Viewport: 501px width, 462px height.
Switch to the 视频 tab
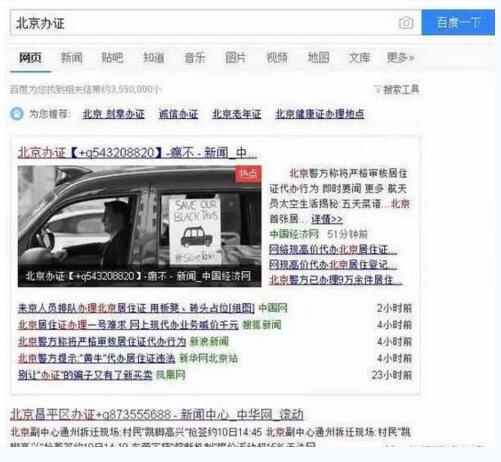pyautogui.click(x=277, y=58)
